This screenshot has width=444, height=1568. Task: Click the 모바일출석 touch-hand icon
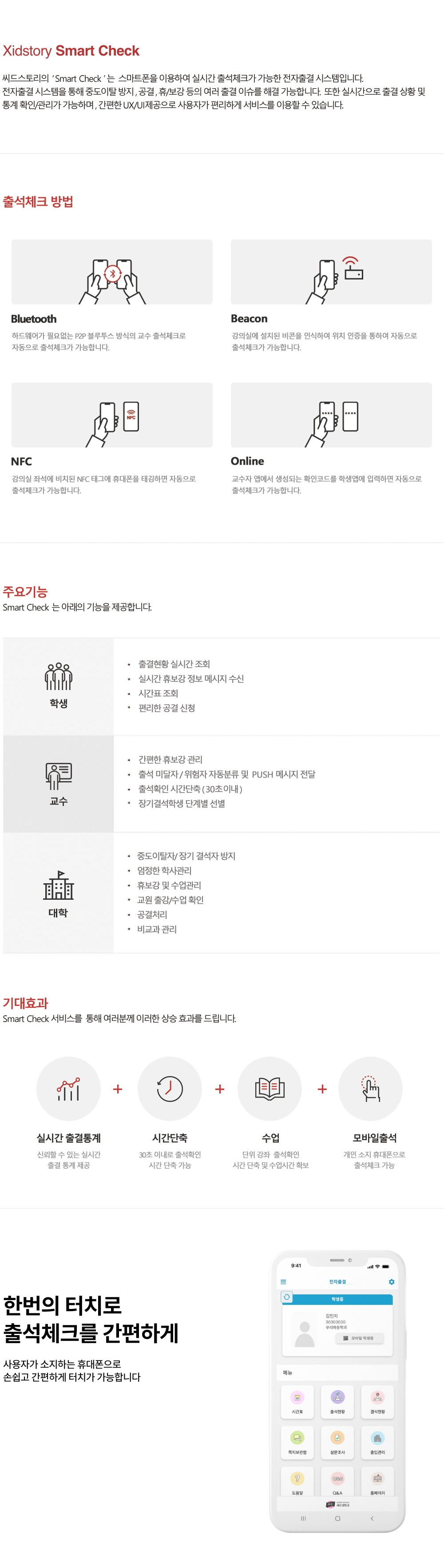370,1088
